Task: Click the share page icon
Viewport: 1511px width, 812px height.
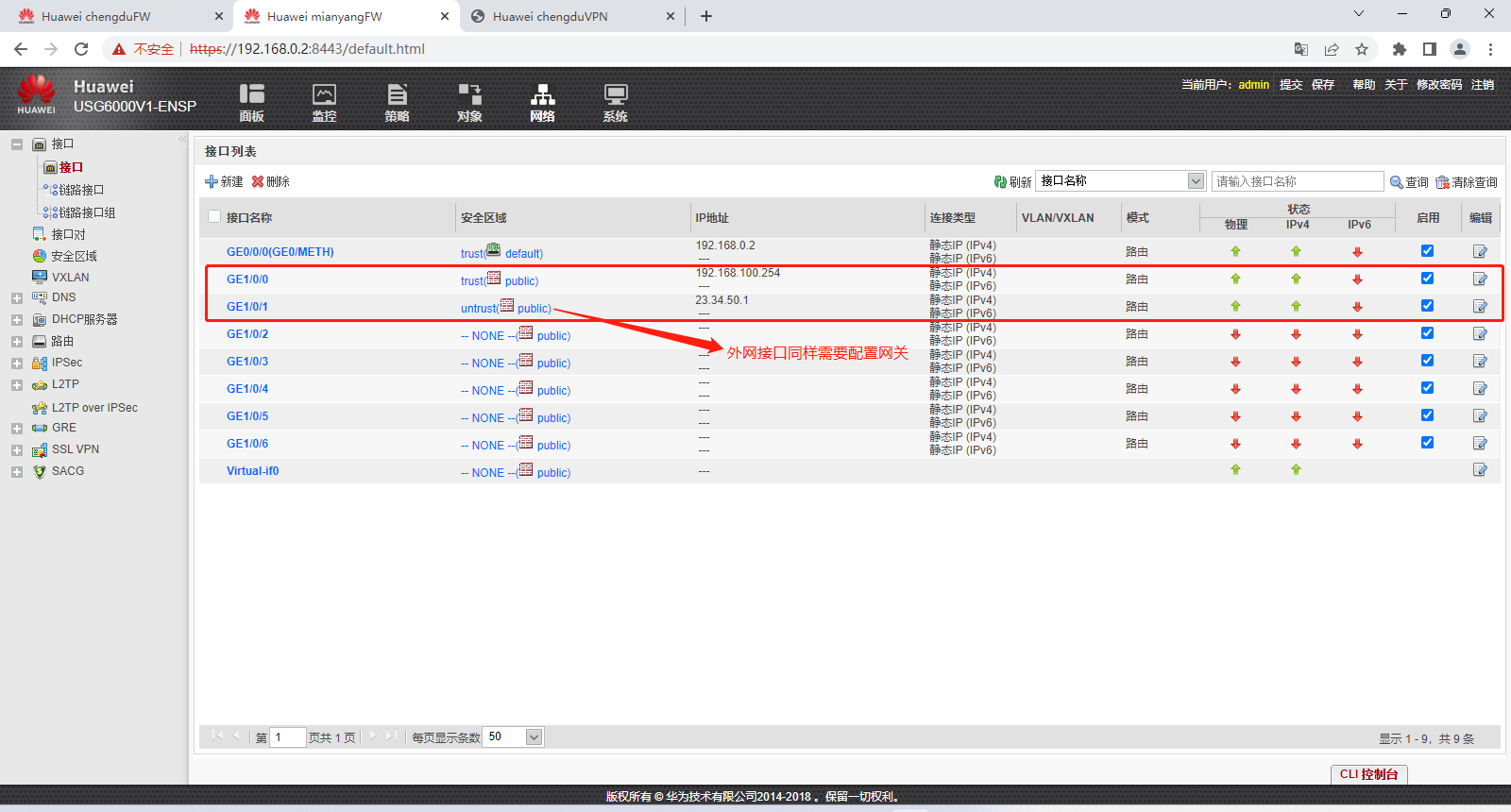Action: (1332, 49)
